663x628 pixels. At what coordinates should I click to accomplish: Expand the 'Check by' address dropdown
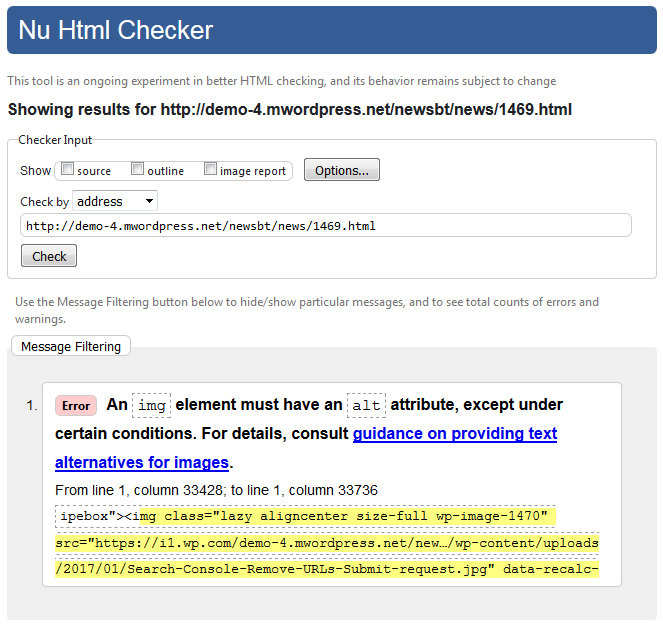coord(115,201)
